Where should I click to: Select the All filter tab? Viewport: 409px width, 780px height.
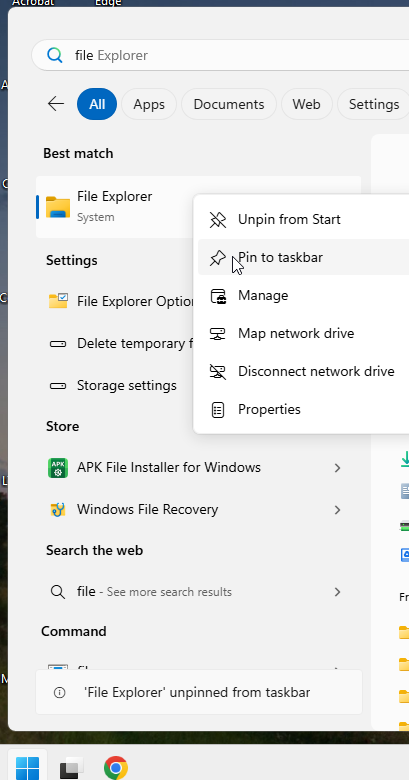[97, 104]
